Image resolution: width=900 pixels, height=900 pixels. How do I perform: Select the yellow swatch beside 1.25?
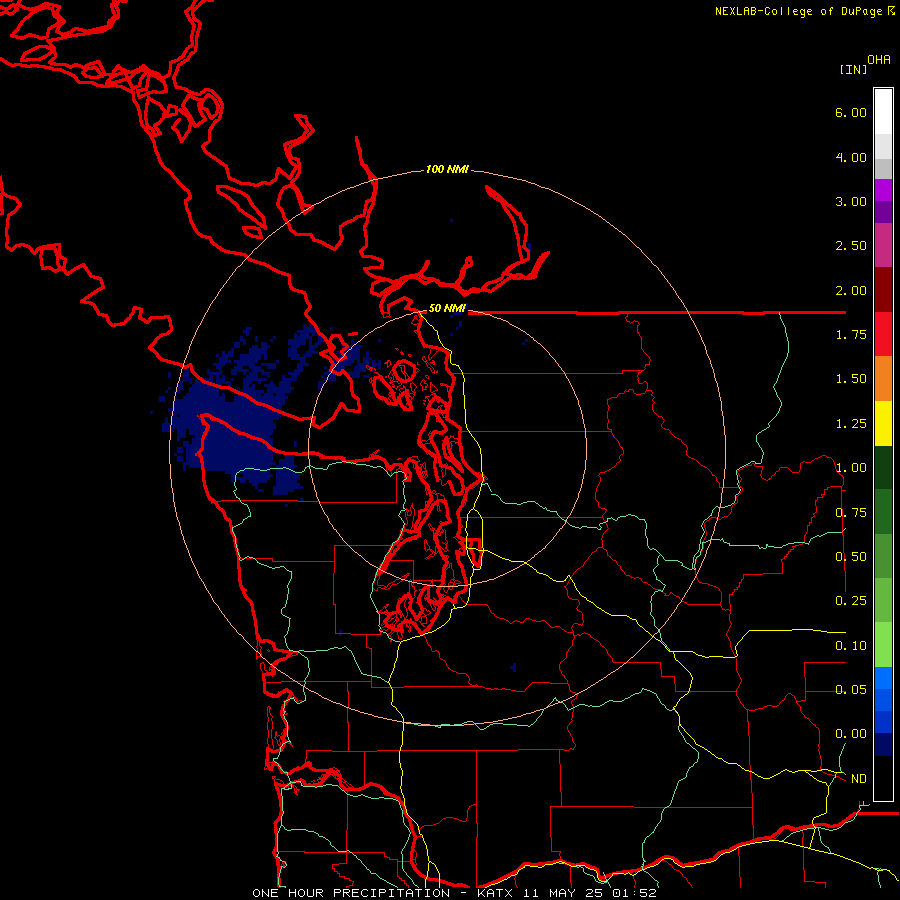click(883, 423)
